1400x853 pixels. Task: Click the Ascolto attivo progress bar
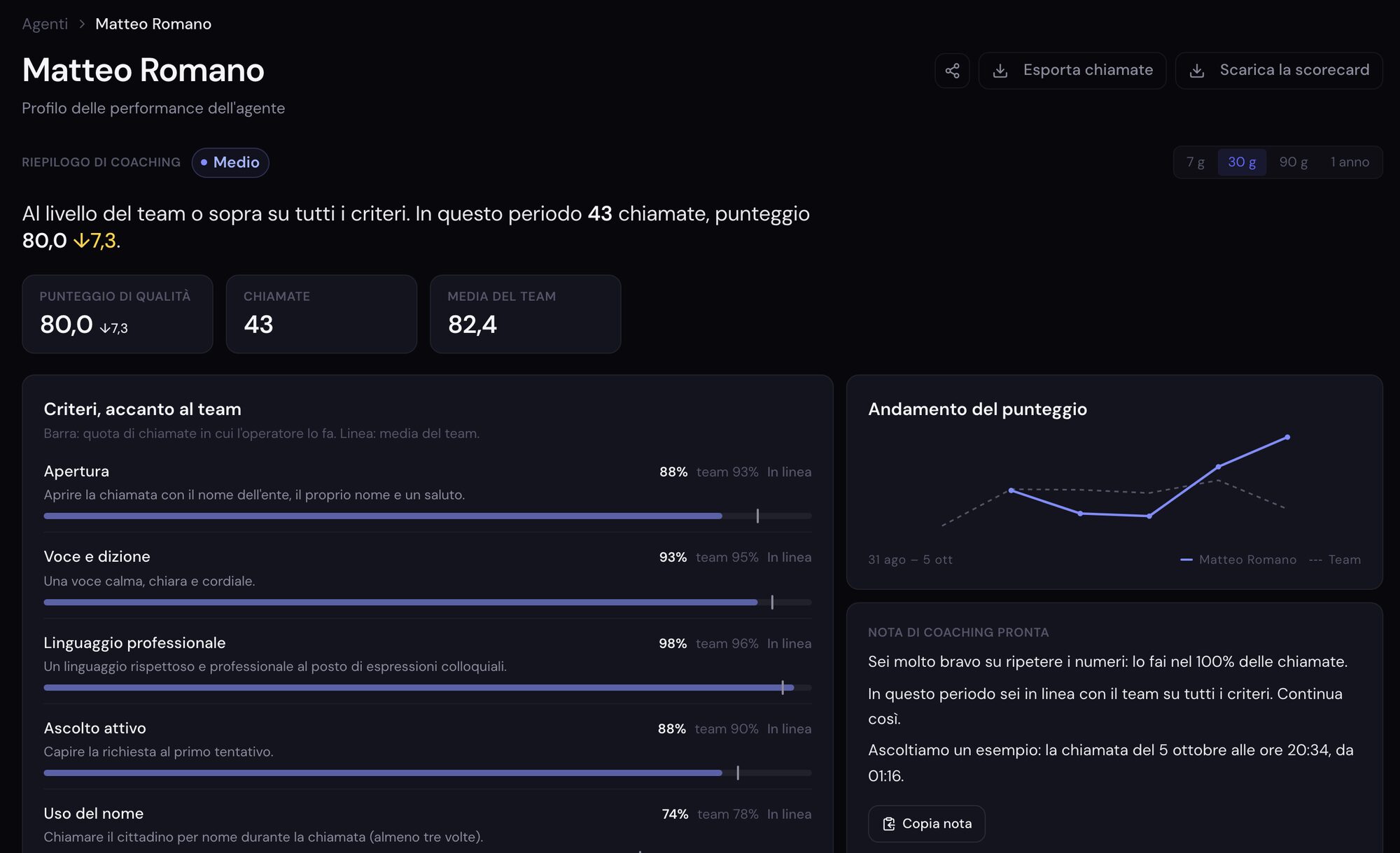click(427, 773)
